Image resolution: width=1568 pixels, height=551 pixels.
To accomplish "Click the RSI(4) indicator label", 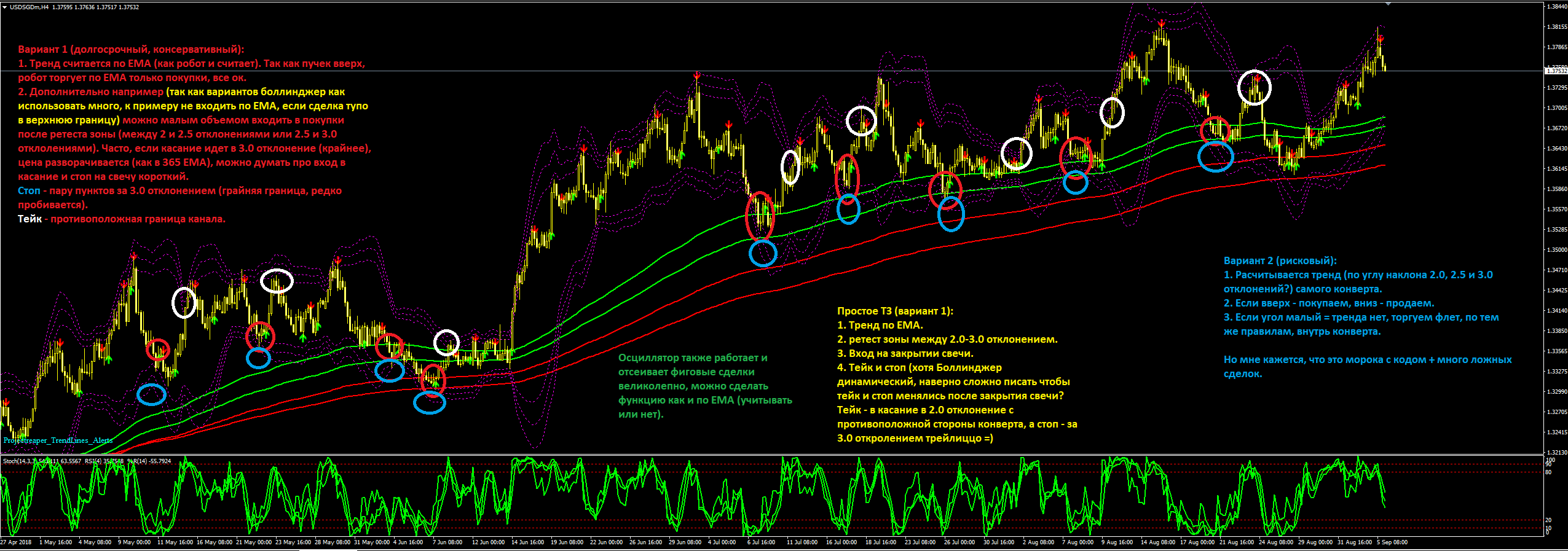I will [x=93, y=461].
